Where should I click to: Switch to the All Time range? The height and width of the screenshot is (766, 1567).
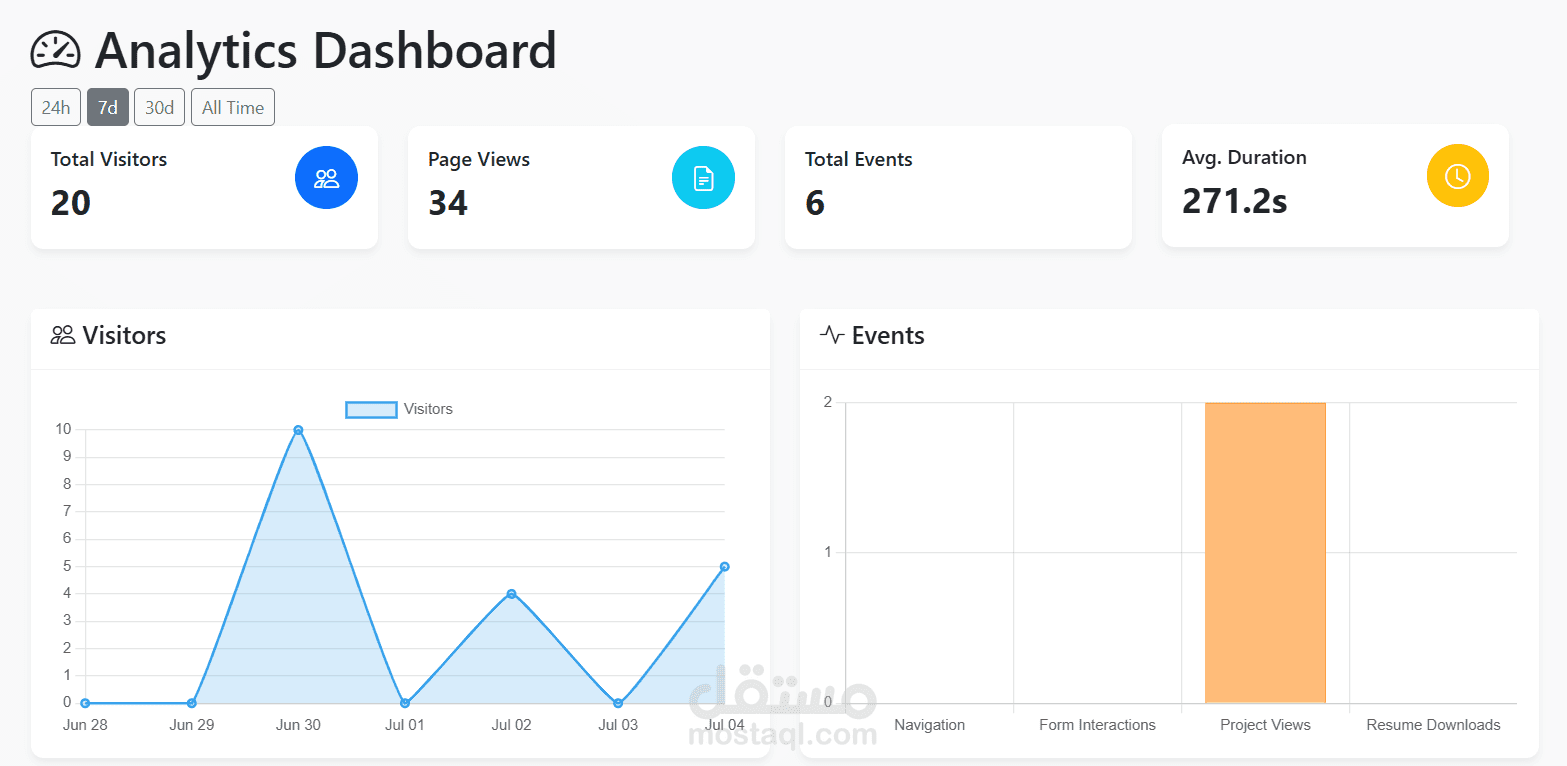[x=233, y=108]
